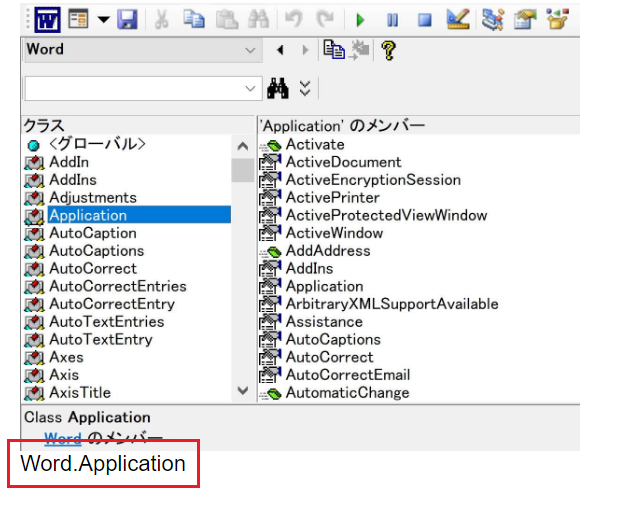Image resolution: width=620 pixels, height=505 pixels.
Task: Select the Activate method member
Action: 315,145
